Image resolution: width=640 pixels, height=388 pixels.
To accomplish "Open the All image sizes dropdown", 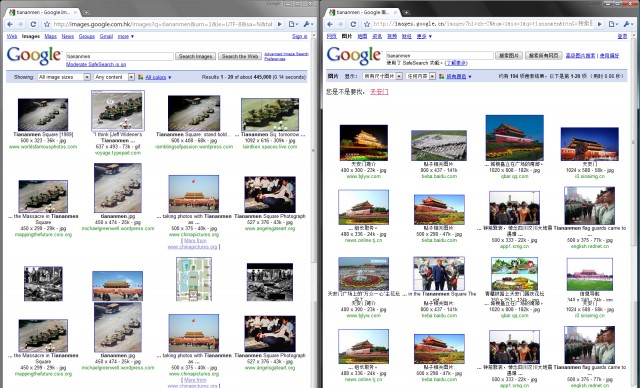I will [64, 77].
